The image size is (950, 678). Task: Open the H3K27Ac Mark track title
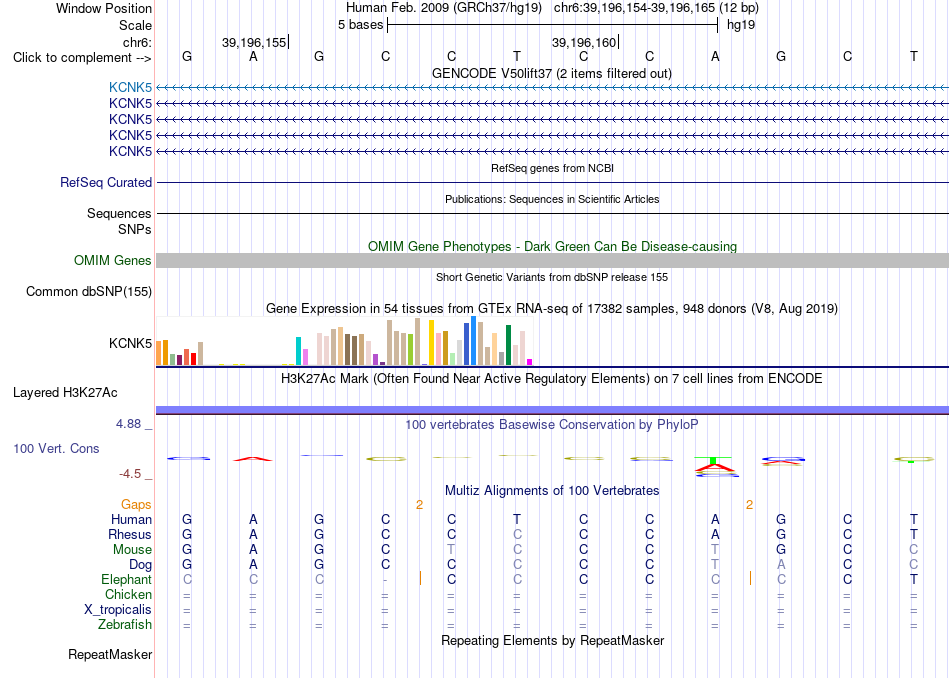[552, 379]
